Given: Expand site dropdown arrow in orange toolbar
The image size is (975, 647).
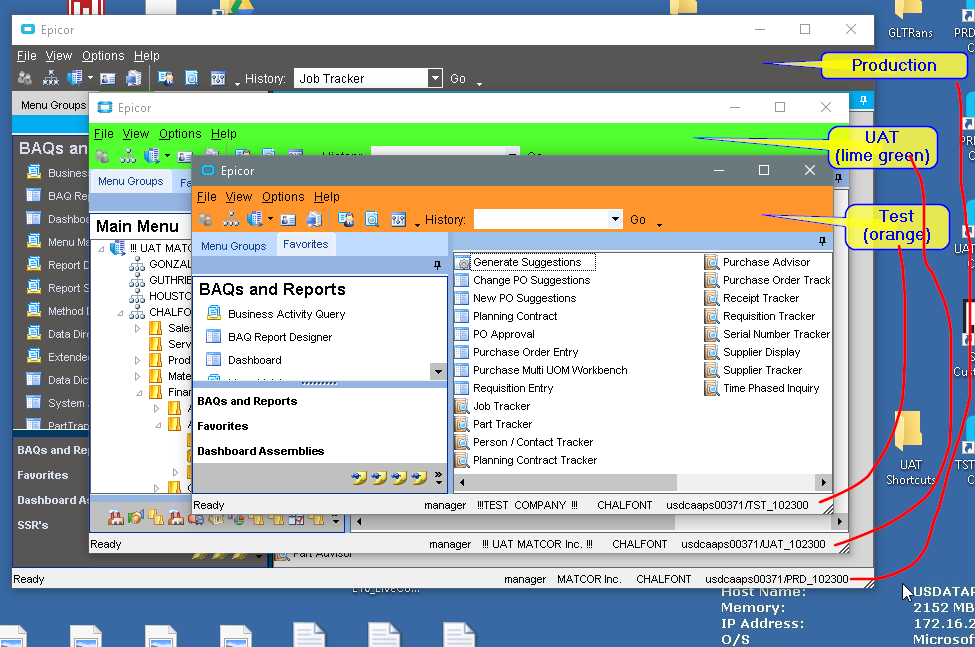Looking at the screenshot, I should coord(270,219).
